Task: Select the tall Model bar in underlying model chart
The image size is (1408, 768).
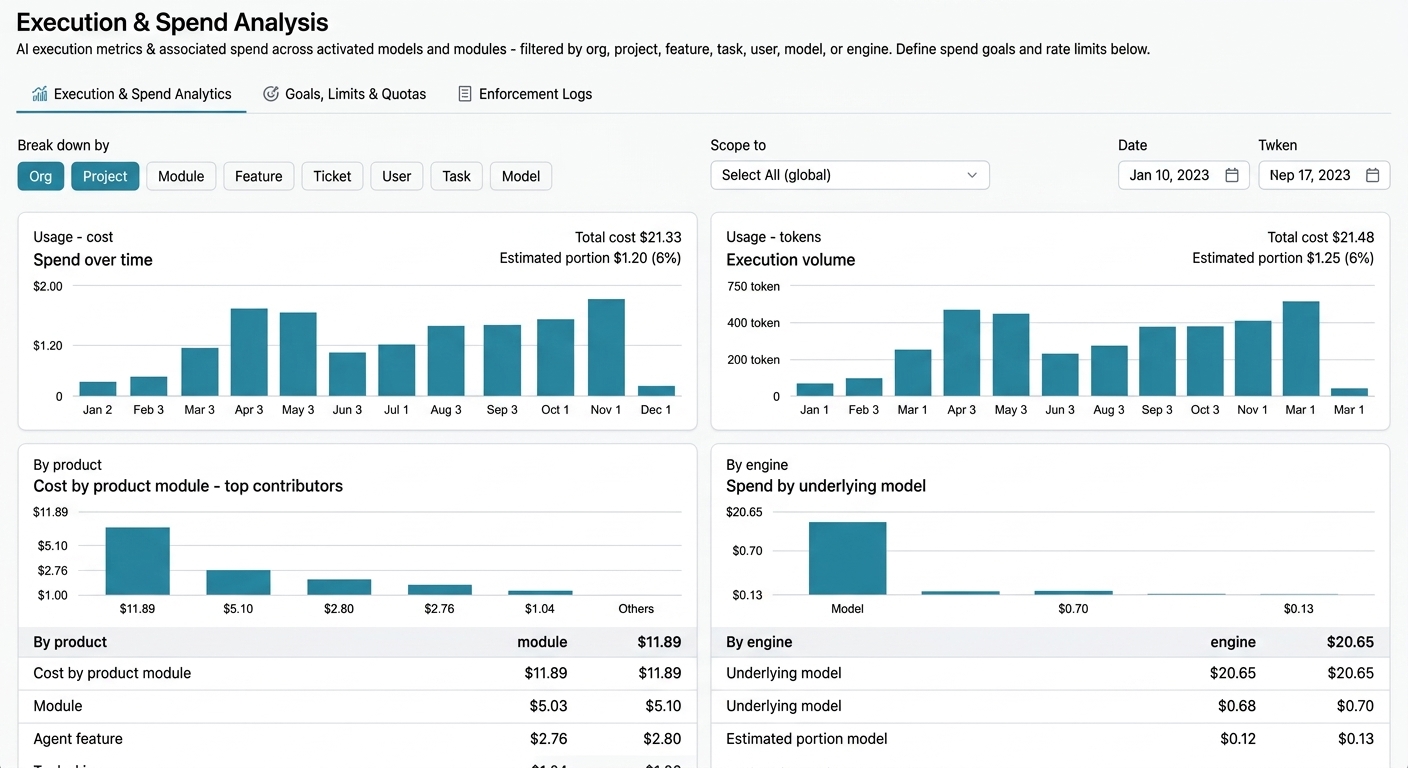Action: (848, 558)
